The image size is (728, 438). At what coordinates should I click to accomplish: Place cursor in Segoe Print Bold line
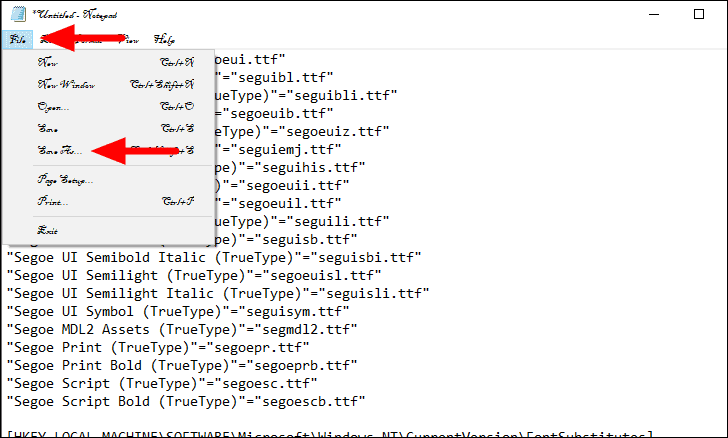pos(182,365)
